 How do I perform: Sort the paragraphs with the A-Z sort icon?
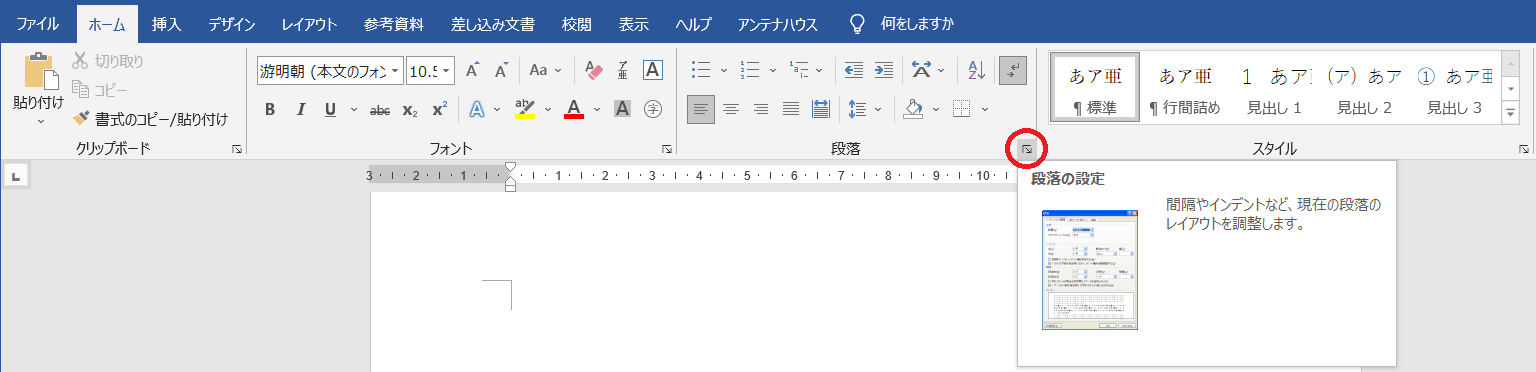(x=977, y=71)
